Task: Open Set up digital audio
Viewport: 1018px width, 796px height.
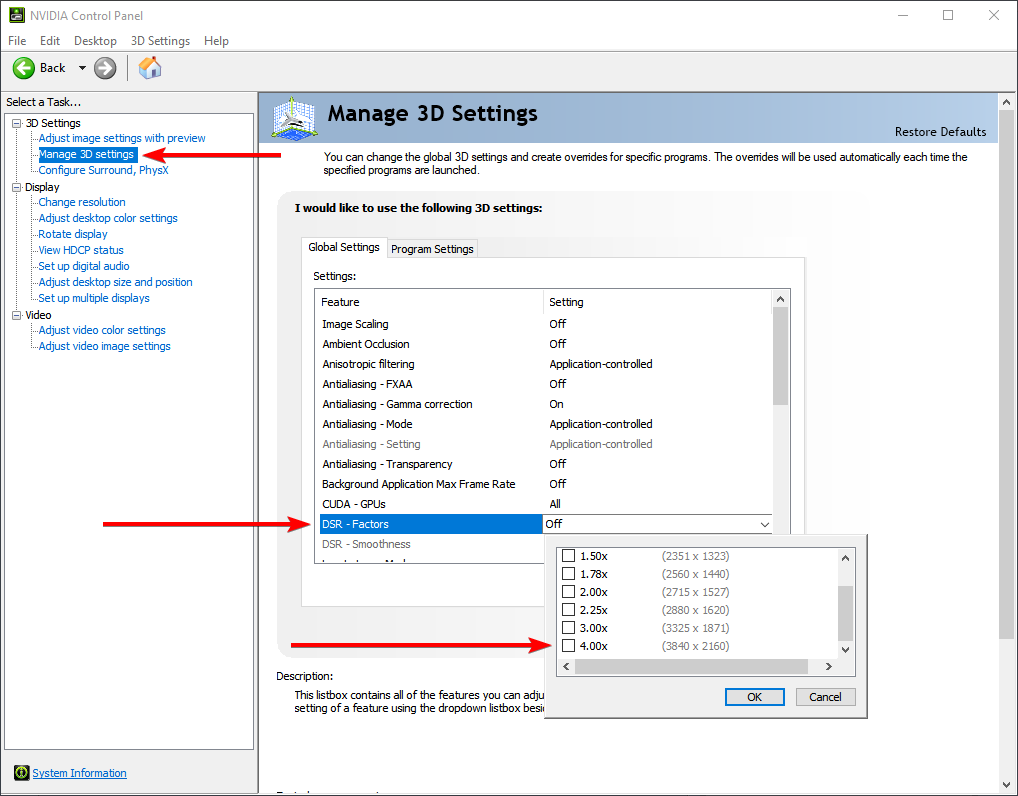Action: coord(84,266)
